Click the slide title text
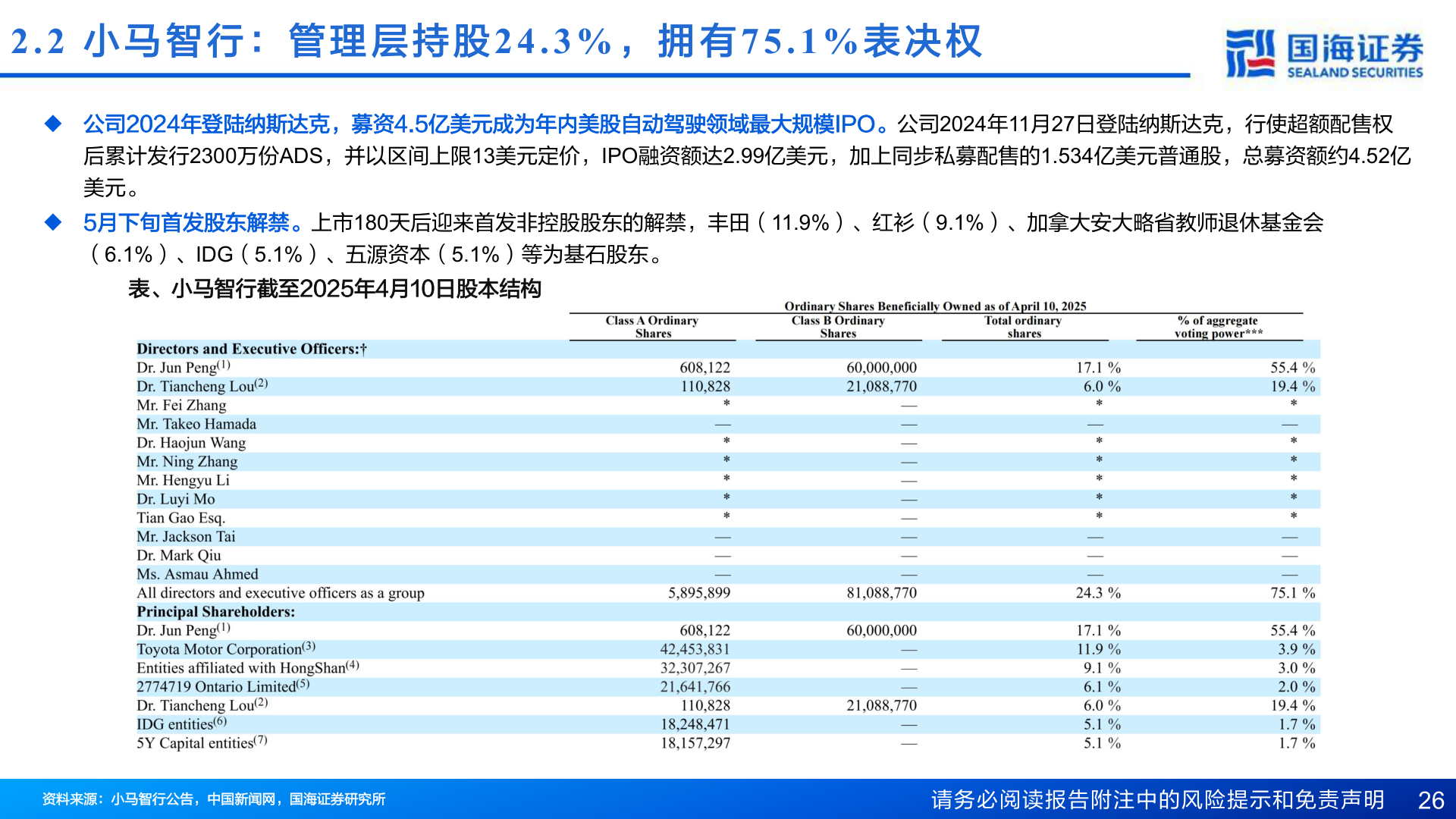 tap(497, 41)
